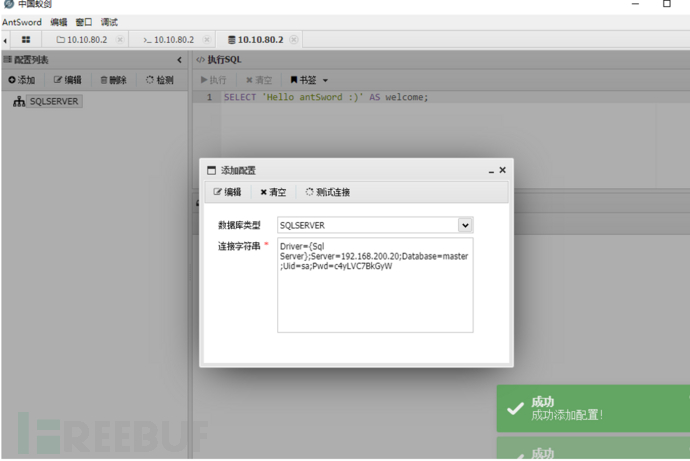Minimize the 添加配置 dialog
Viewport: 690px width, 461px height.
coord(491,171)
